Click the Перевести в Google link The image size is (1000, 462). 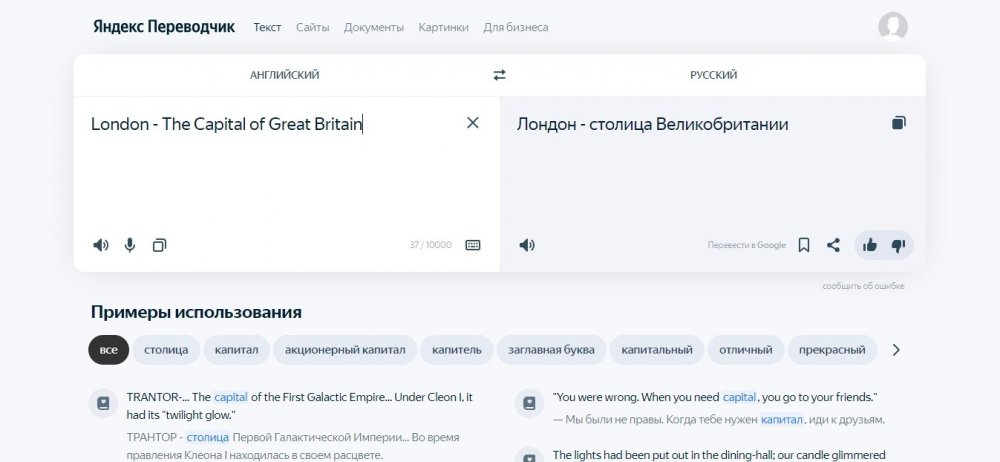coord(746,245)
